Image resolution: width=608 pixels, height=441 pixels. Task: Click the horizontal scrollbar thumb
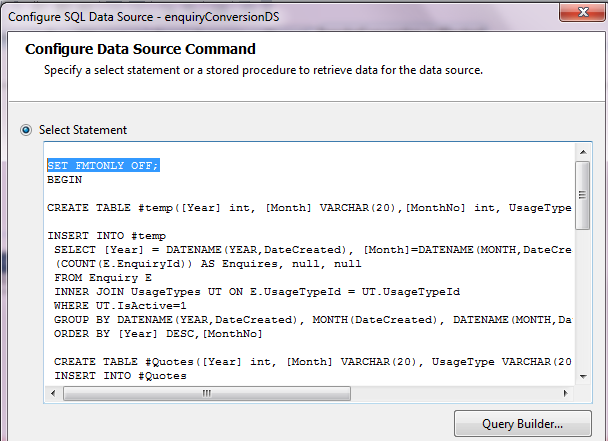206,393
